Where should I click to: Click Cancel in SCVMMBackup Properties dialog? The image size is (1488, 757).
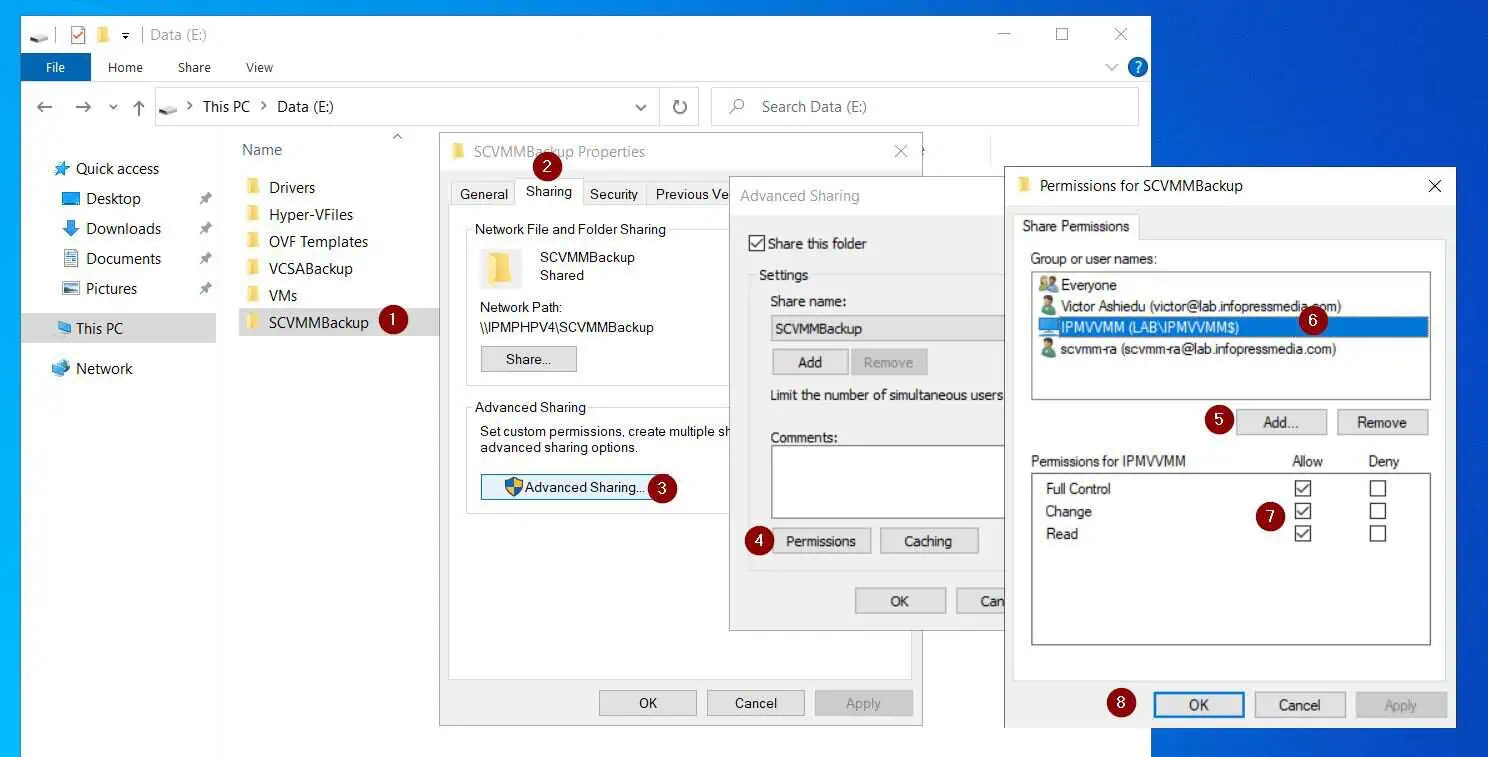pyautogui.click(x=756, y=703)
